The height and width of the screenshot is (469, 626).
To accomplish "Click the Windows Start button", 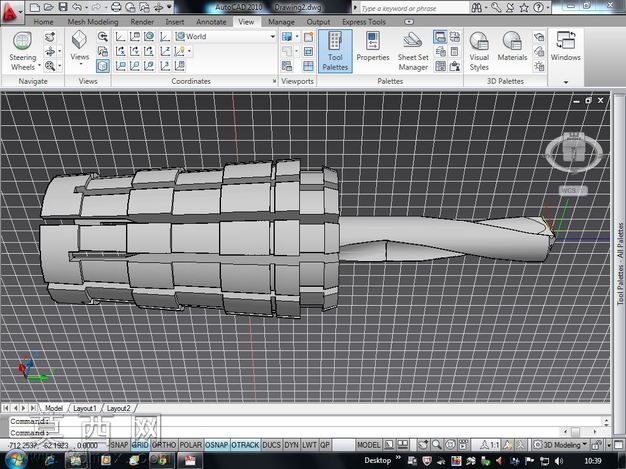I will (16, 460).
